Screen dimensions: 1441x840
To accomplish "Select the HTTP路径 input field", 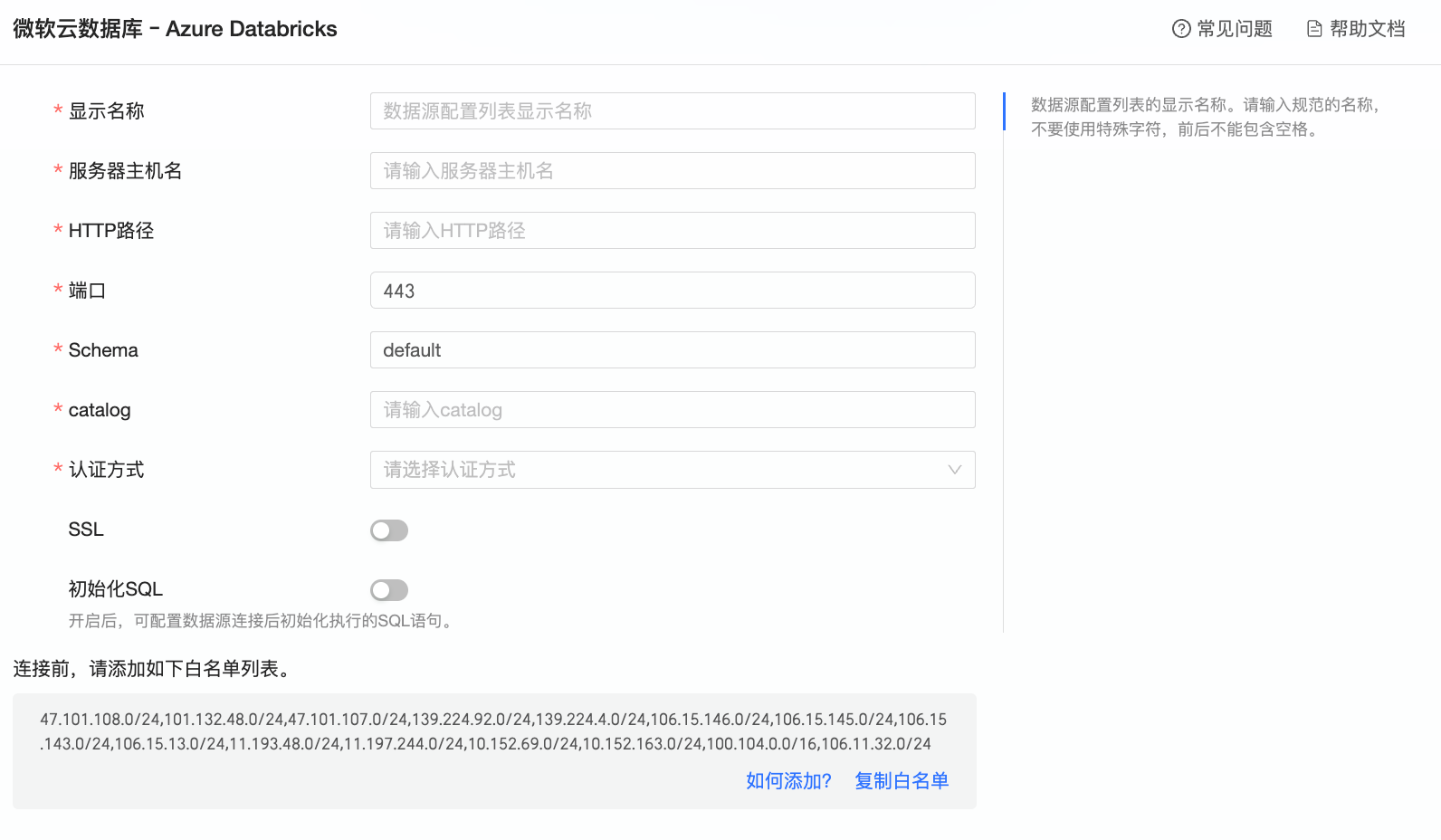I will 673,231.
